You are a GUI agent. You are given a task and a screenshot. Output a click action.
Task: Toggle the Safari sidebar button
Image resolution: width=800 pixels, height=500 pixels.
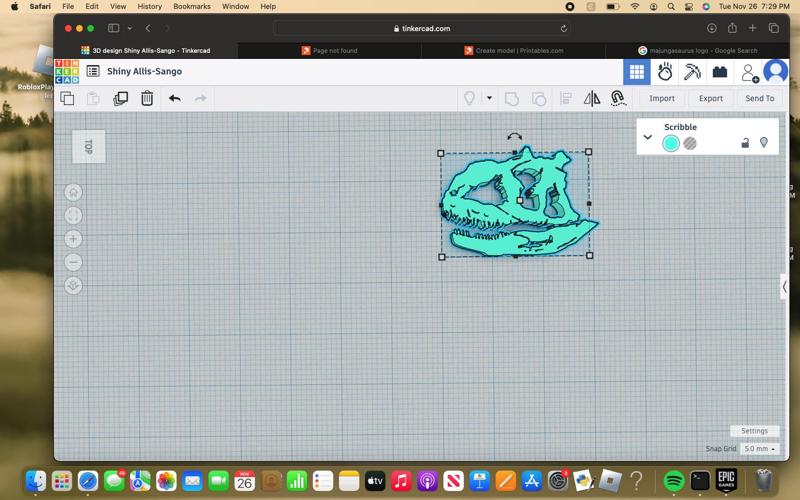pos(113,28)
